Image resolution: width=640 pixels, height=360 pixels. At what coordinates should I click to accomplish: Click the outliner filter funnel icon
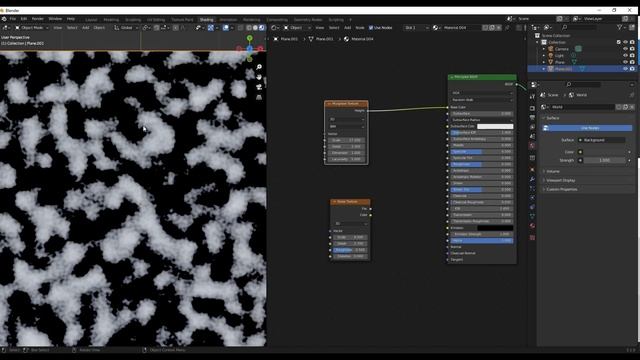(620, 27)
